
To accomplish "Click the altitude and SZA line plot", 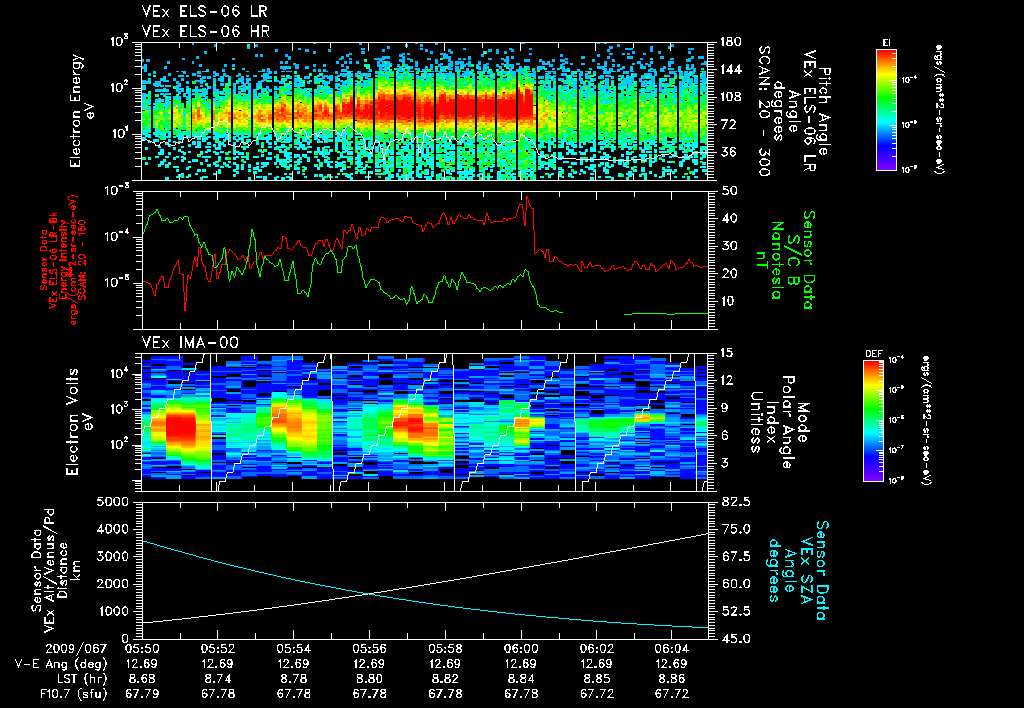I will (424, 571).
